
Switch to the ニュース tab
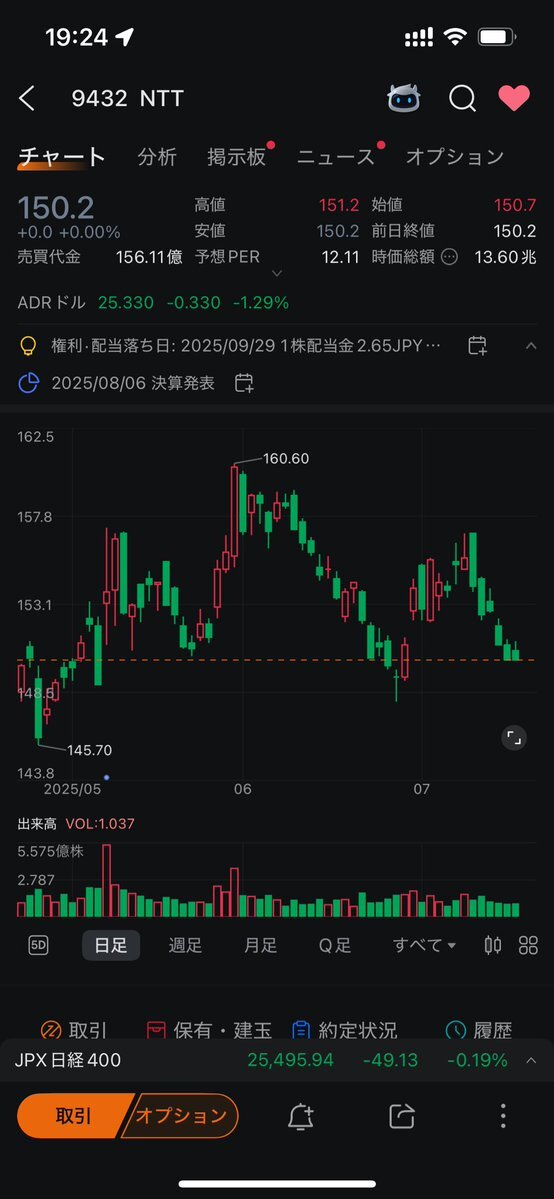(x=335, y=157)
